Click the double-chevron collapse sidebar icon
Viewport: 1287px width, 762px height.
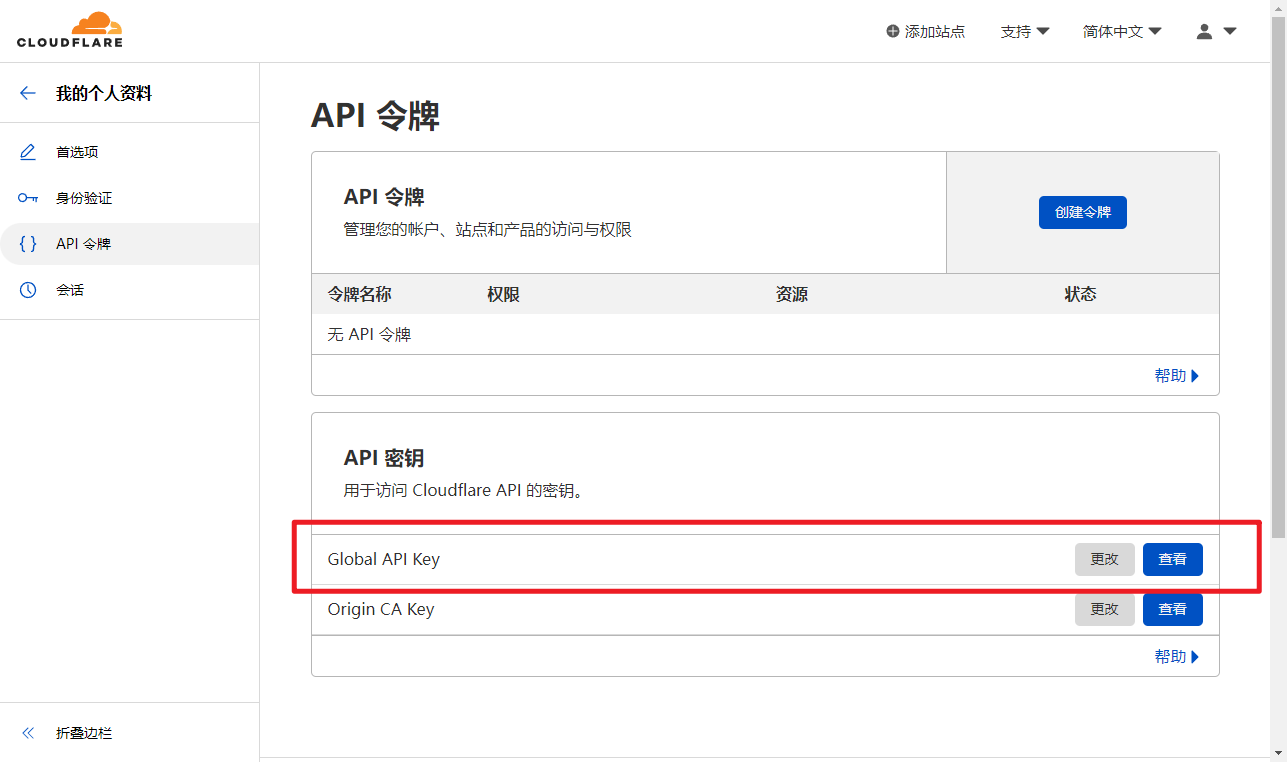(x=28, y=733)
